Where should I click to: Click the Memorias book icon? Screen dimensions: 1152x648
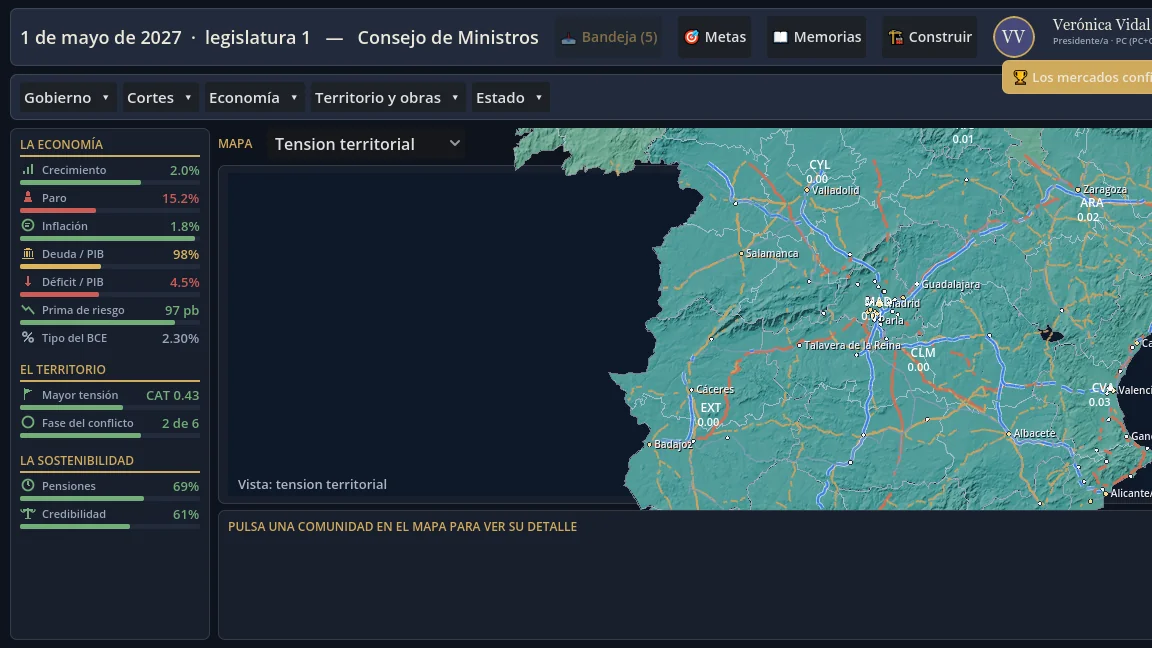[x=780, y=37]
